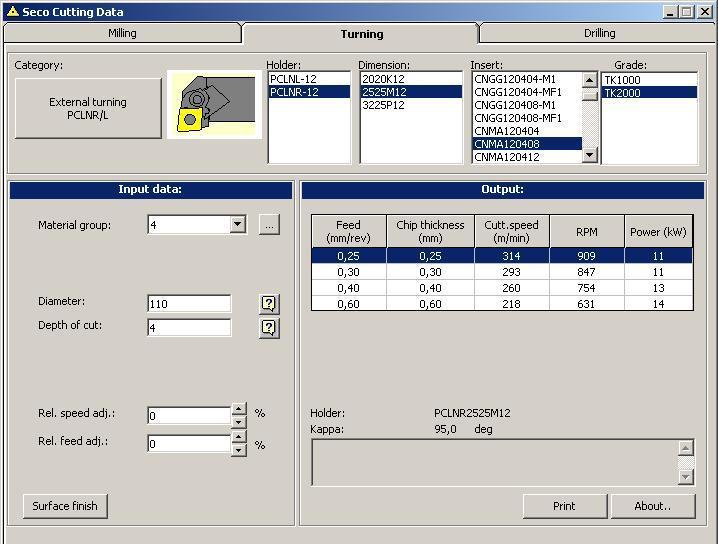The image size is (718, 544).
Task: Click the Cutt.speed column header
Action: pos(511,232)
